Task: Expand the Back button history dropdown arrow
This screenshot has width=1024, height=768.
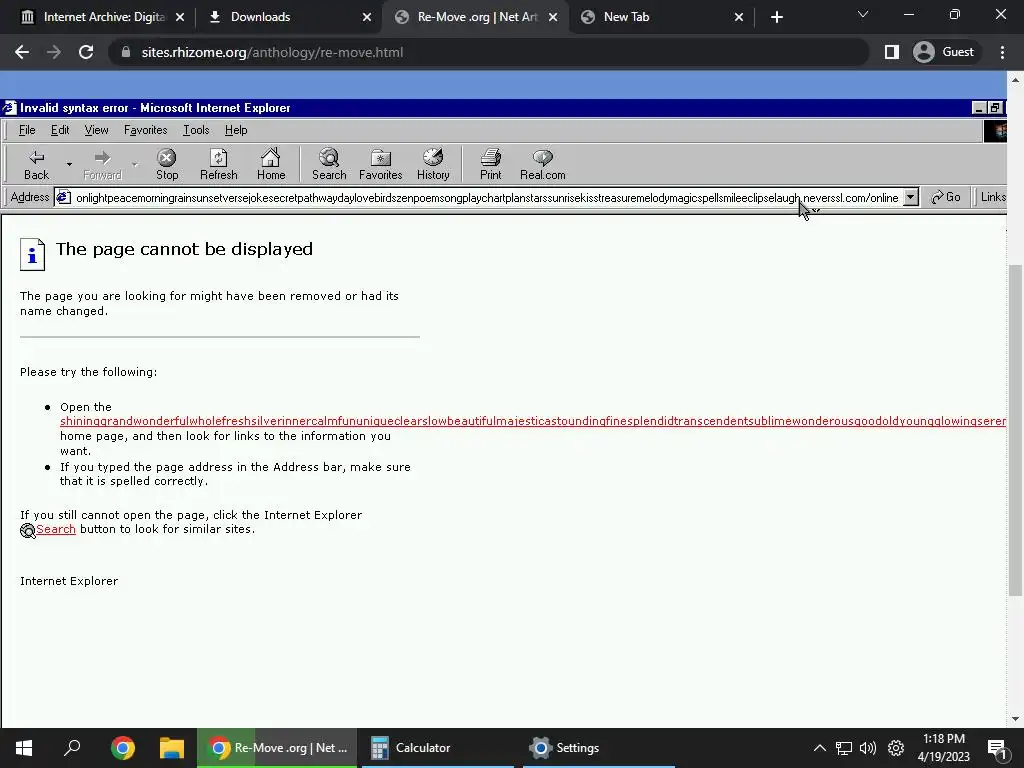Action: pos(69,165)
